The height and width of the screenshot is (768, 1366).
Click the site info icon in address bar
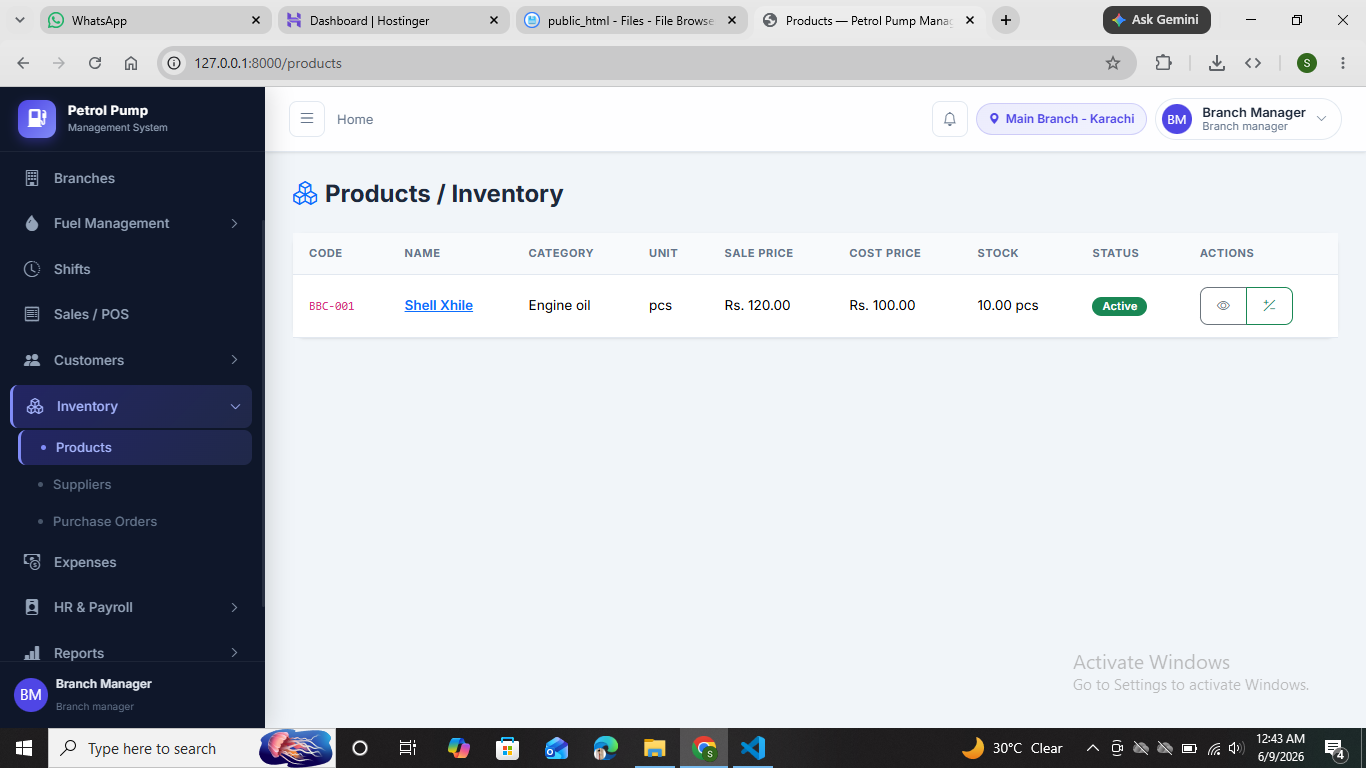pyautogui.click(x=175, y=63)
